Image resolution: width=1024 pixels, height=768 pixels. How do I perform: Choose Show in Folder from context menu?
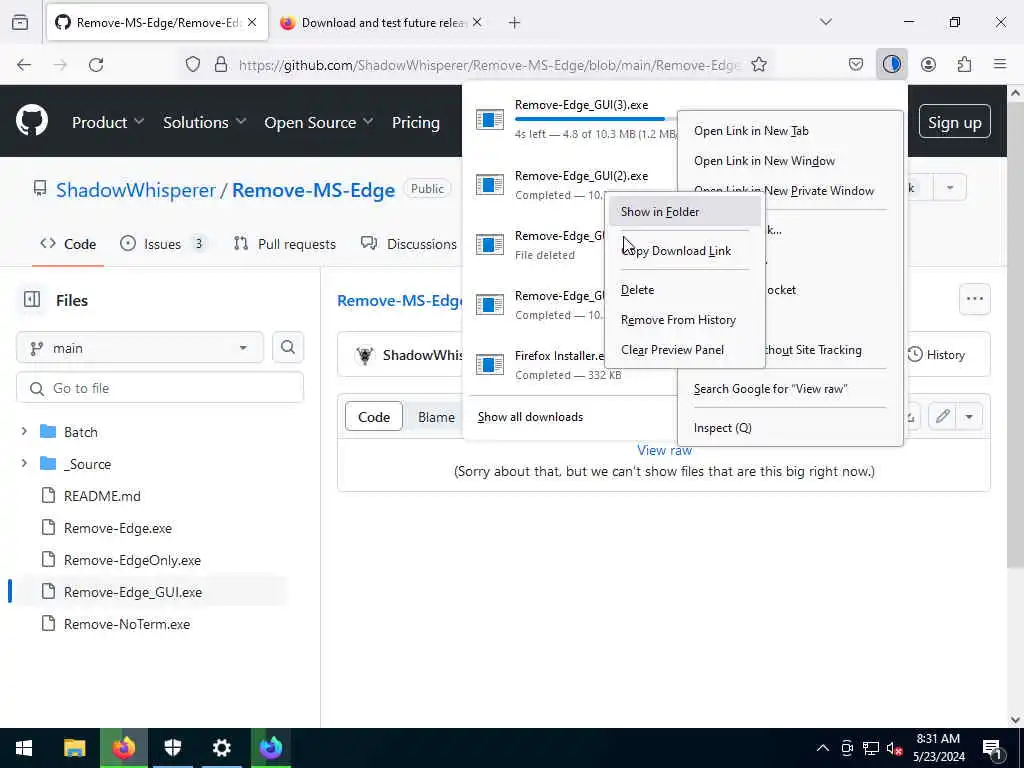point(684,212)
